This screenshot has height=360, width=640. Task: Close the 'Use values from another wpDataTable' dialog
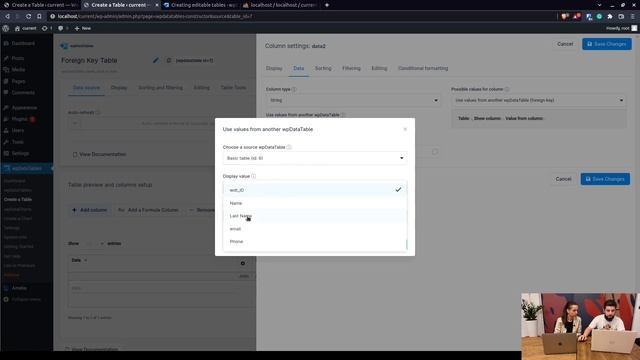pos(405,129)
